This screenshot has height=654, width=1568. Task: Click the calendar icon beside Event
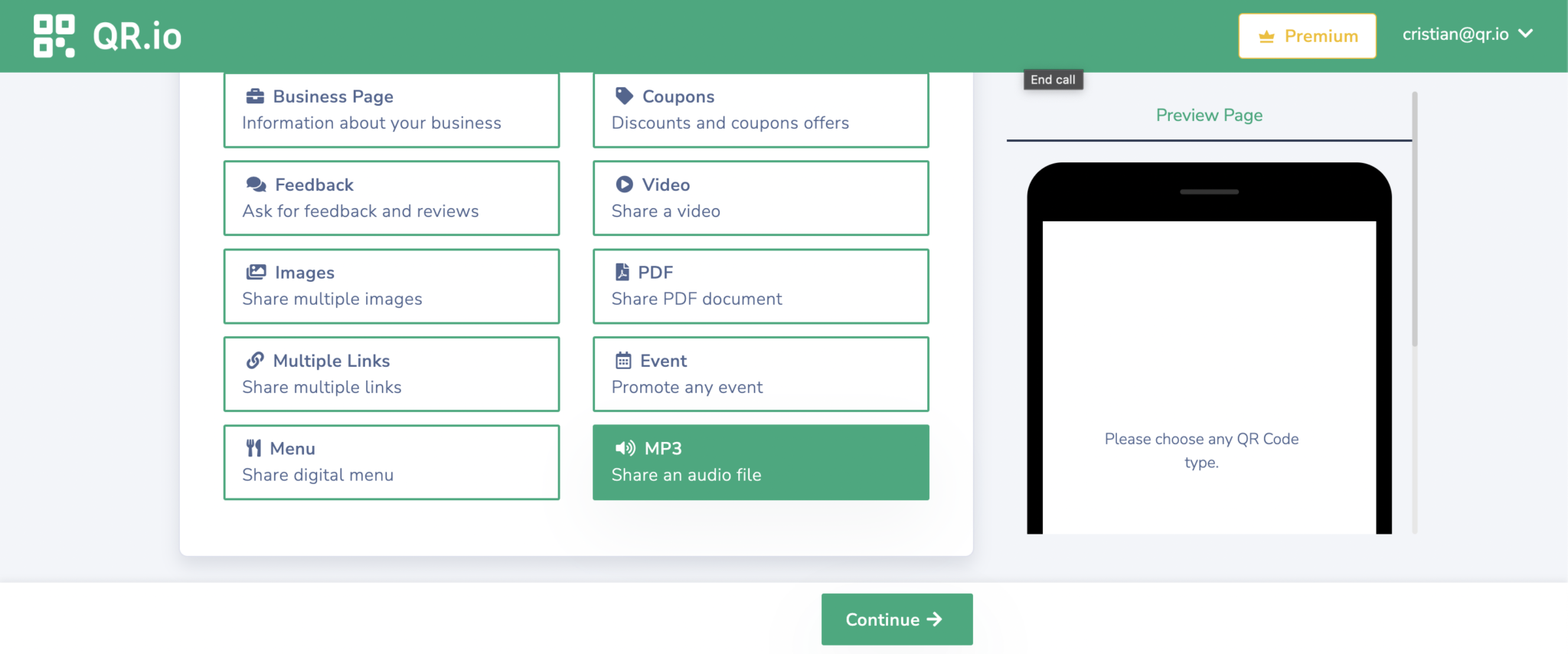(623, 361)
